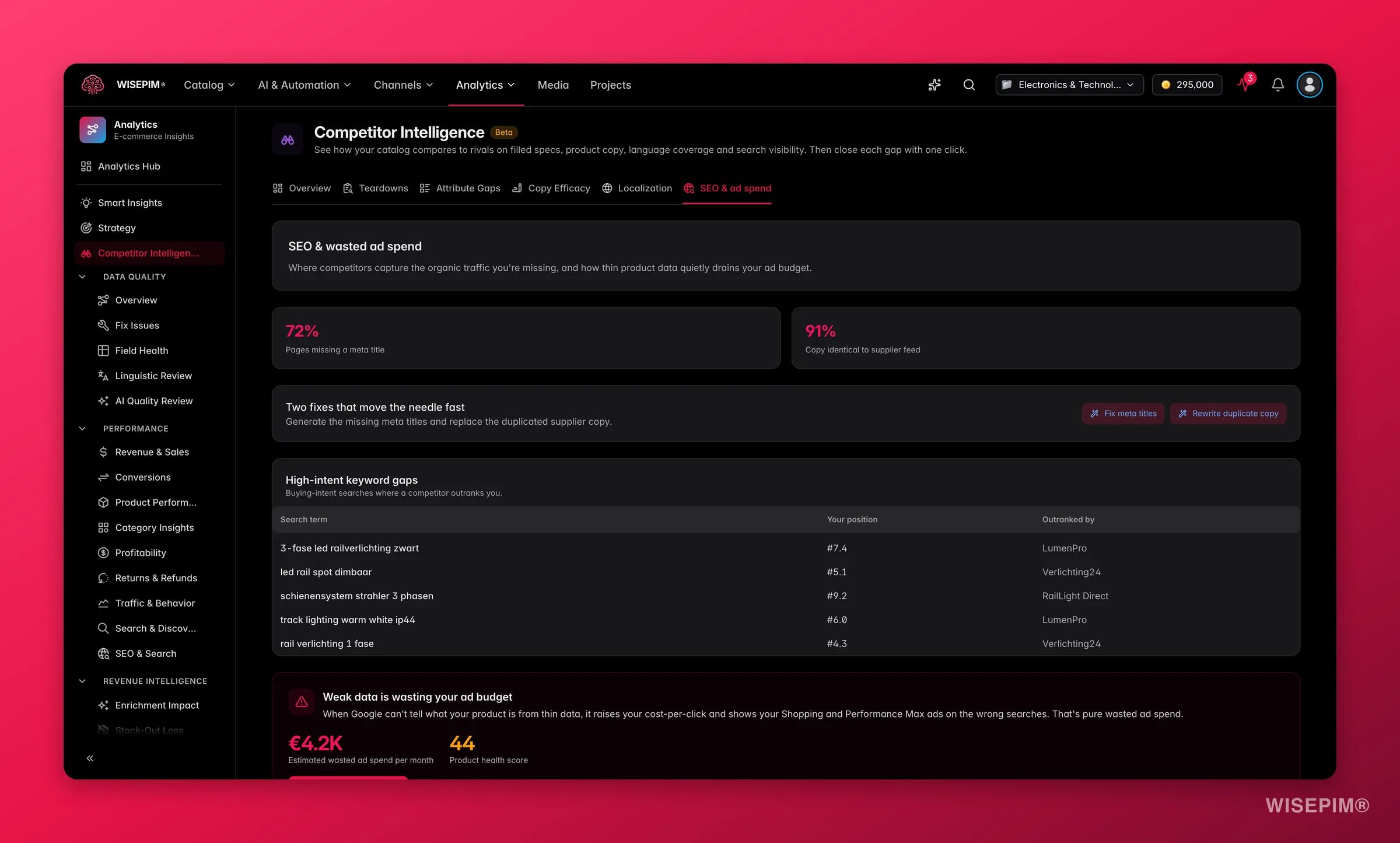Click the Returns & Refunds icon
This screenshot has height=843, width=1400.
point(103,578)
